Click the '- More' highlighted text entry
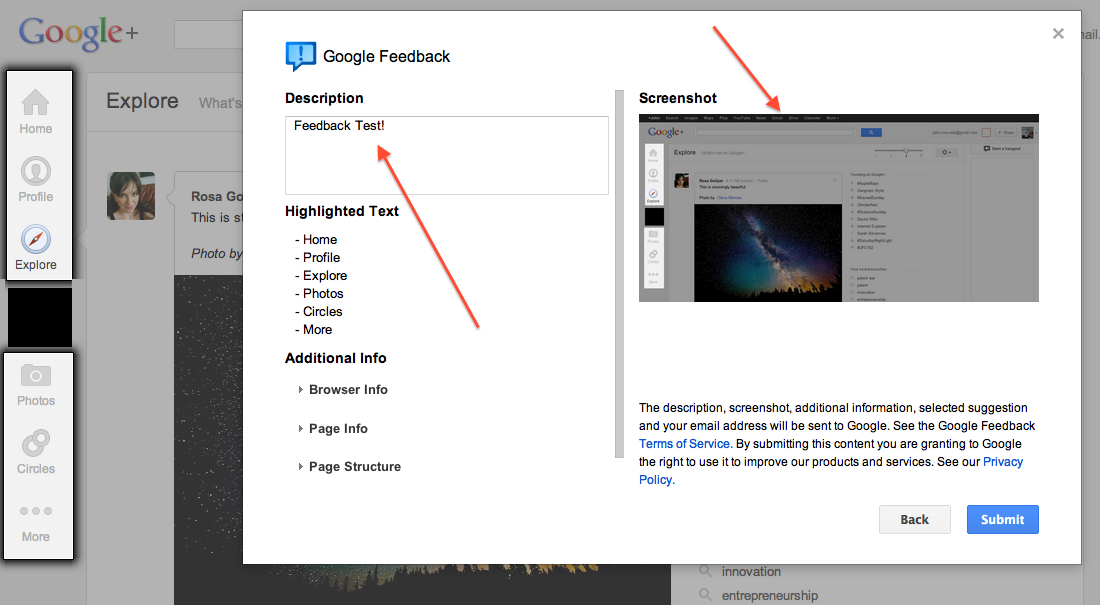1100x605 pixels. click(x=314, y=330)
